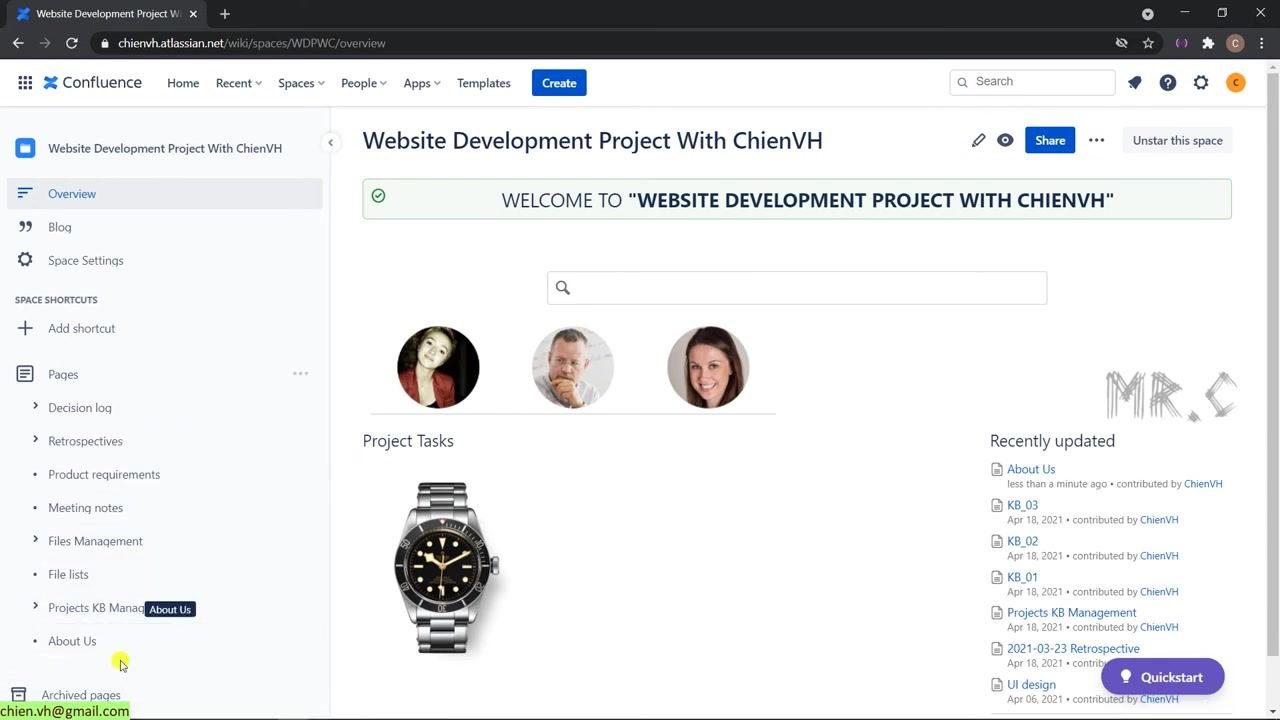The image size is (1280, 720).
Task: Expand the Files Management page tree
Action: 35,540
